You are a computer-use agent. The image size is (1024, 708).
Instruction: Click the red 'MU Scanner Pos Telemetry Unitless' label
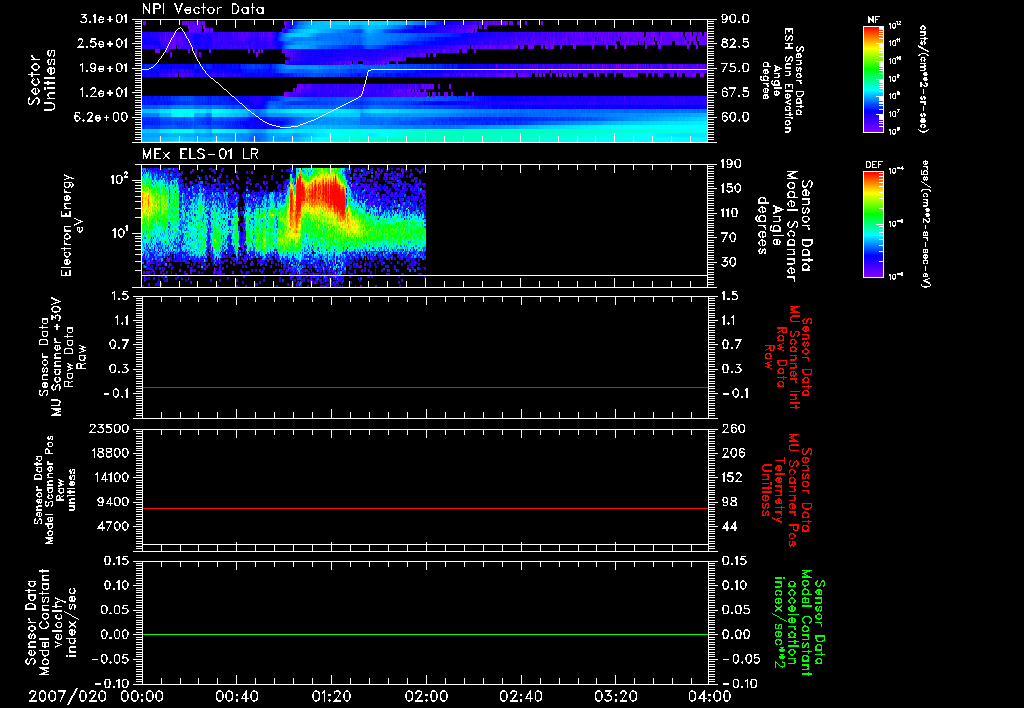click(x=786, y=489)
